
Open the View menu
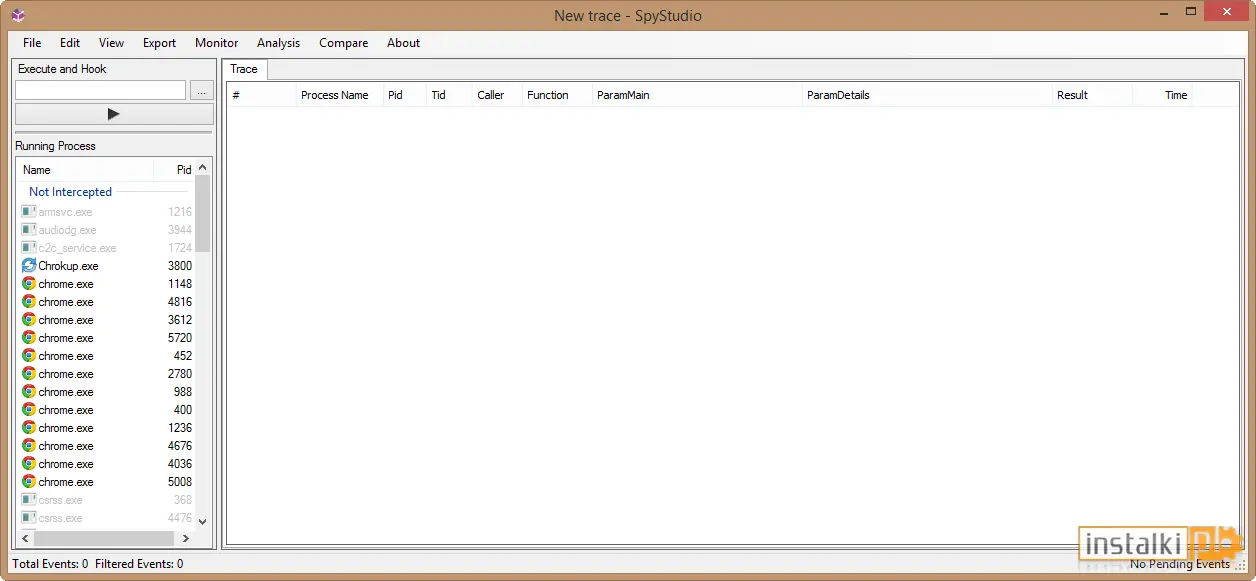tap(112, 43)
